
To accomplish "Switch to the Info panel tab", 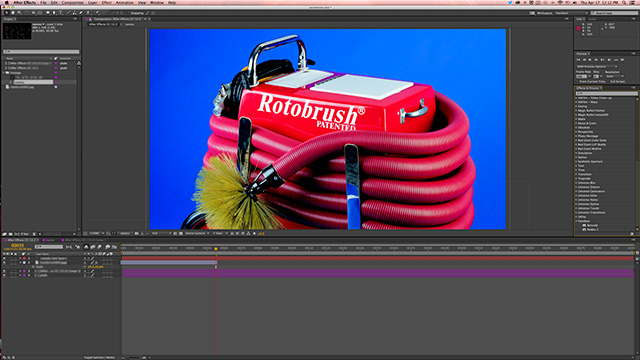I will pos(579,19).
